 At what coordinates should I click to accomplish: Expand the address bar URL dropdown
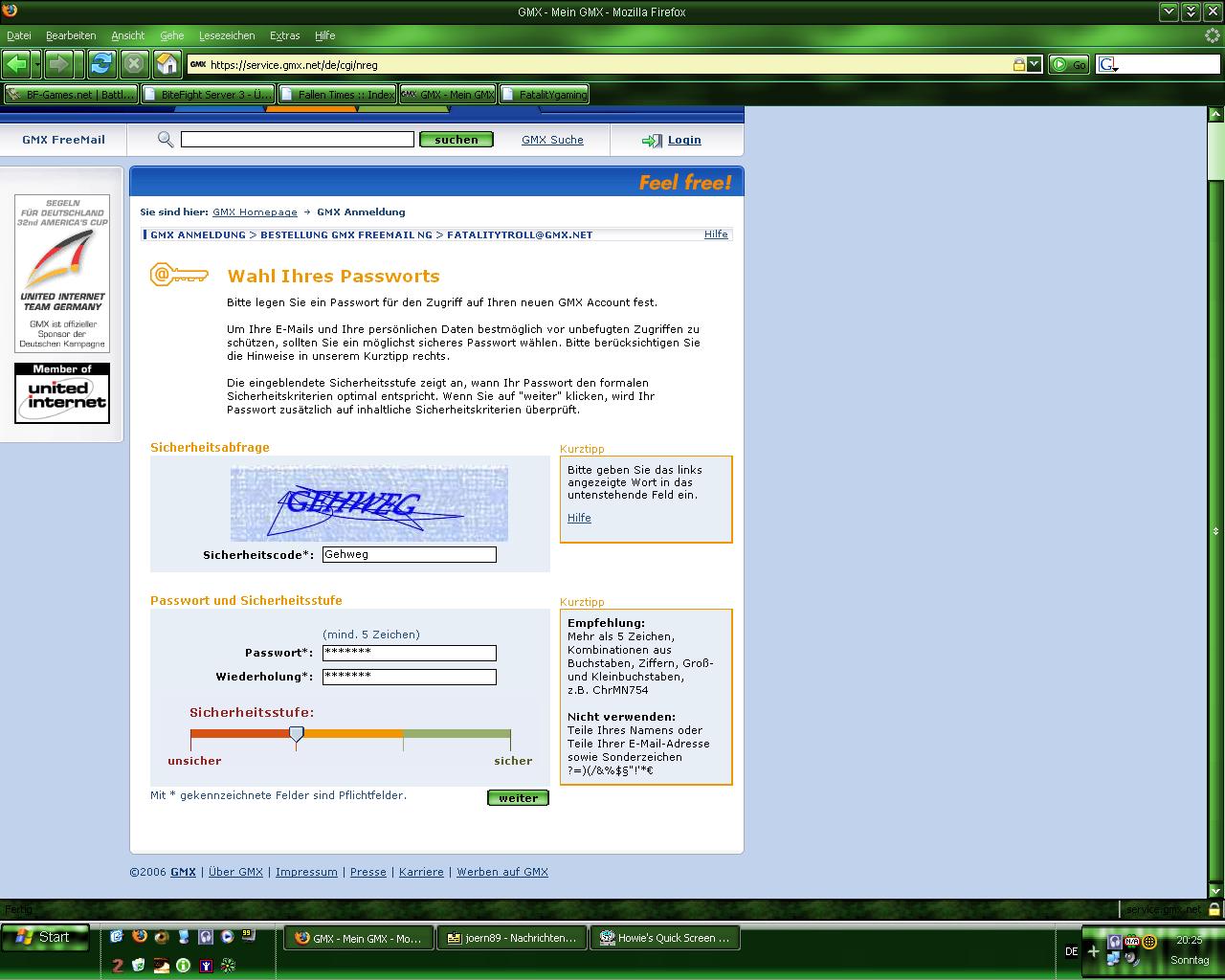point(1035,65)
